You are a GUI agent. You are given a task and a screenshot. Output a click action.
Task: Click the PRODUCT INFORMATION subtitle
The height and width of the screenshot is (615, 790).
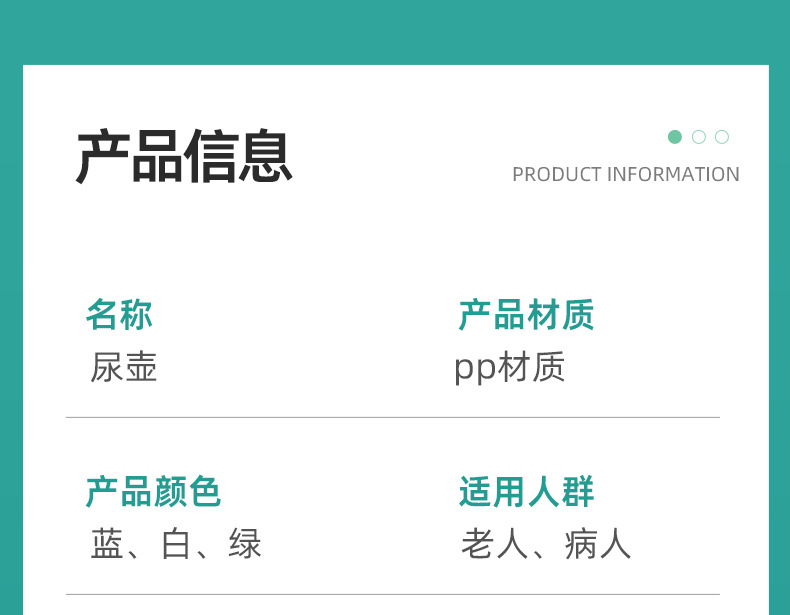(x=626, y=174)
